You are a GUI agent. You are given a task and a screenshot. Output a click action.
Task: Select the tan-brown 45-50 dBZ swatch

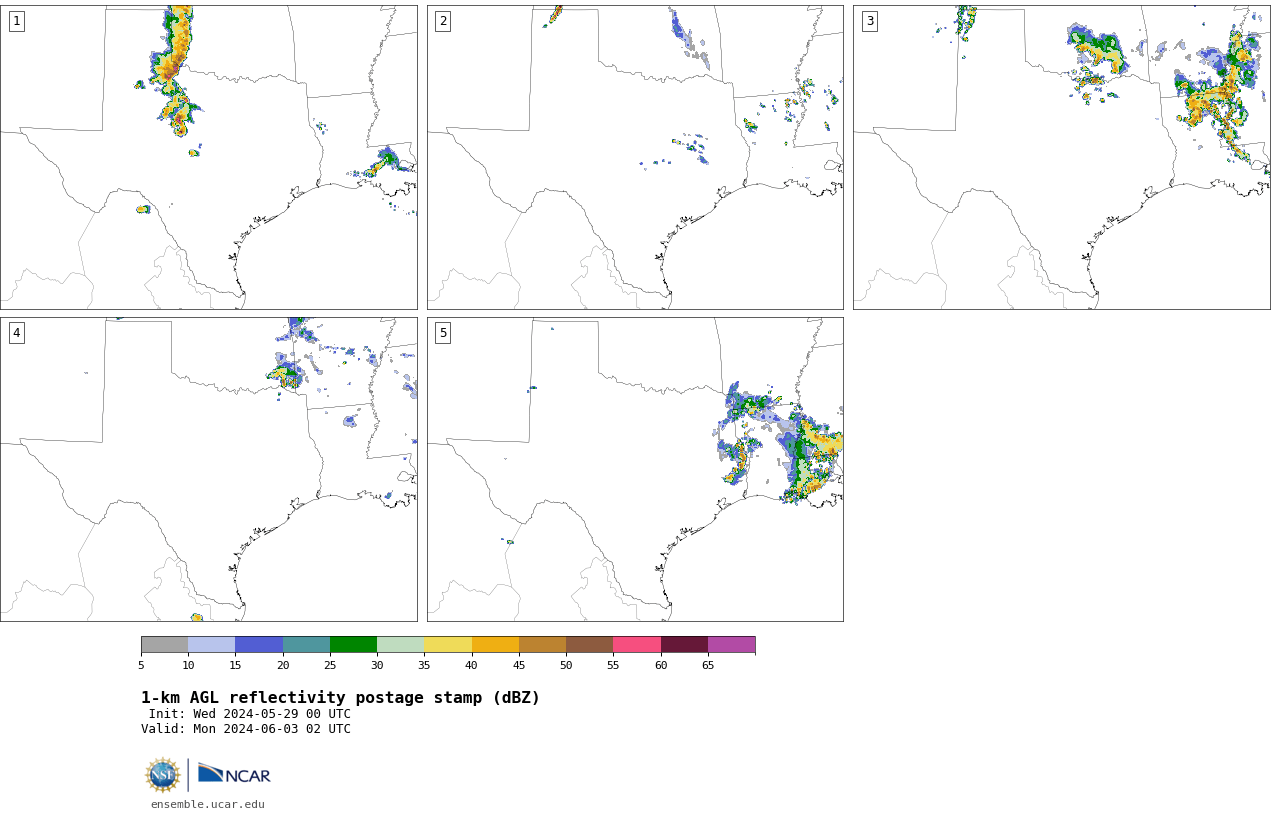point(542,644)
